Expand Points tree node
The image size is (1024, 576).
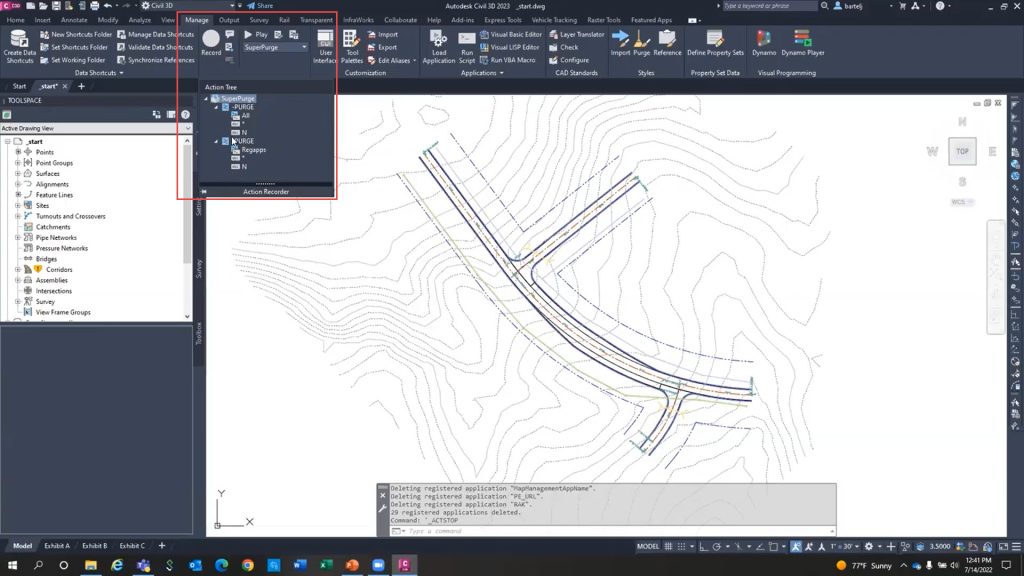point(18,152)
